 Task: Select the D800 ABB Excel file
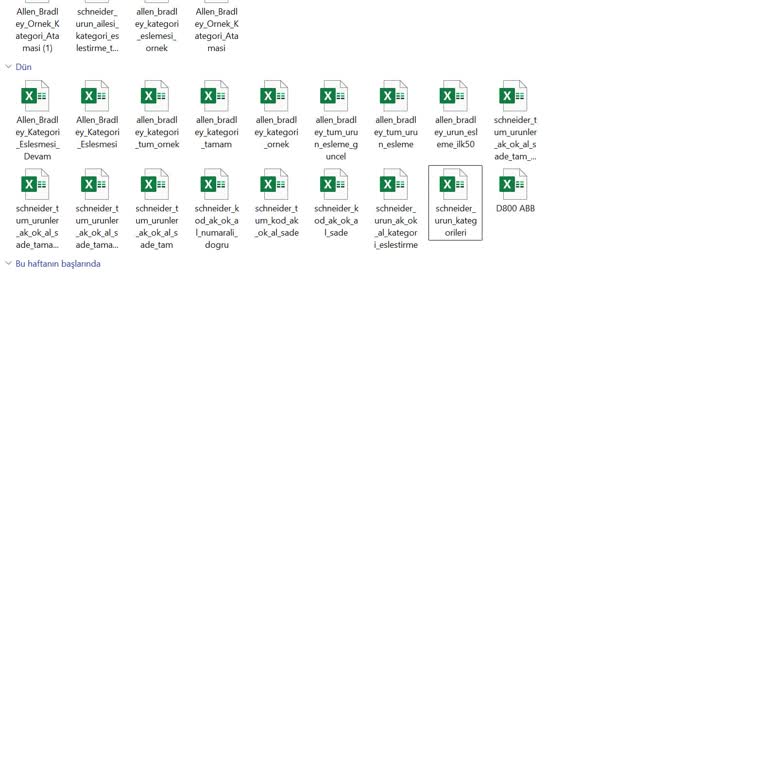[x=515, y=186]
